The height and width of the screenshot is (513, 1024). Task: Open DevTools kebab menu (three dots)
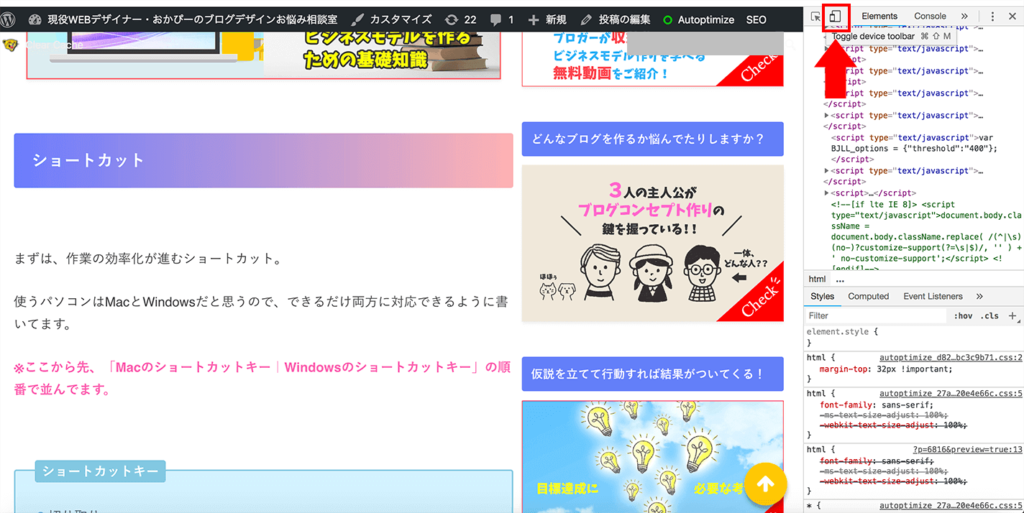[993, 16]
